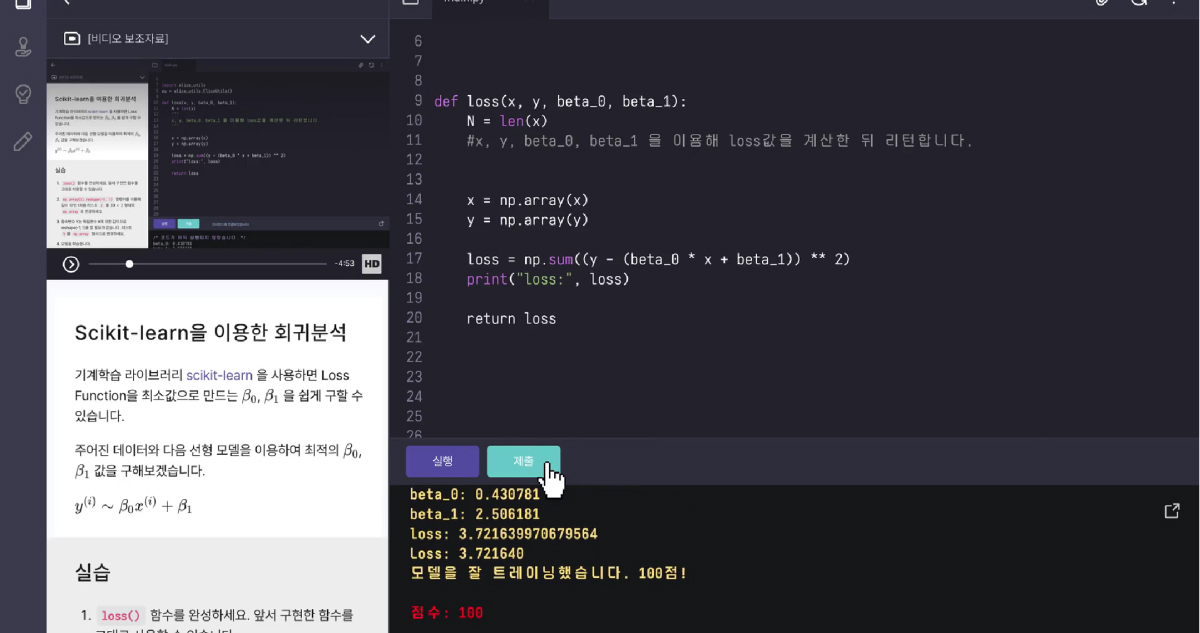Click 'Loss: 3.721640' output line
Viewport: 1200px width, 633px height.
pos(467,553)
